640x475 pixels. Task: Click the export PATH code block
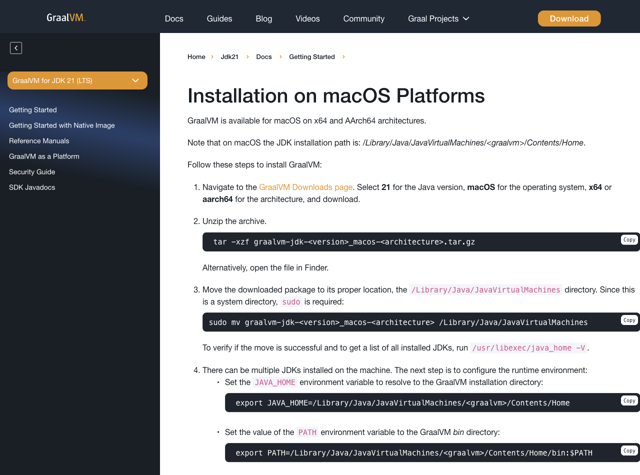(x=432, y=453)
